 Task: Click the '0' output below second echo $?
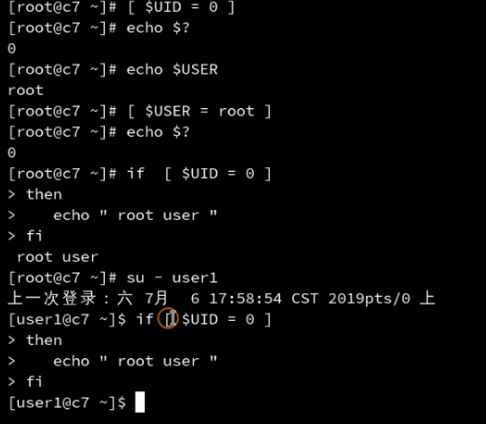pyautogui.click(x=12, y=153)
